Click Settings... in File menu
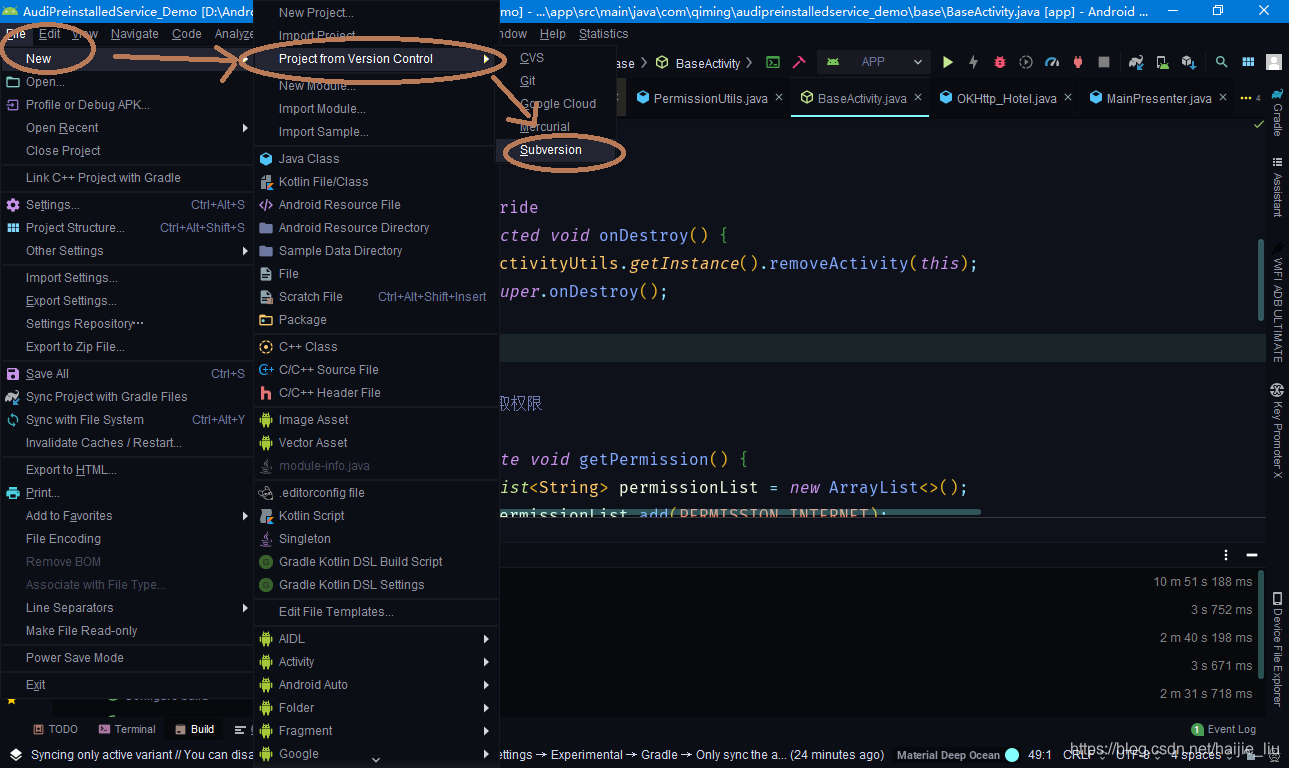1289x768 pixels. (x=125, y=205)
